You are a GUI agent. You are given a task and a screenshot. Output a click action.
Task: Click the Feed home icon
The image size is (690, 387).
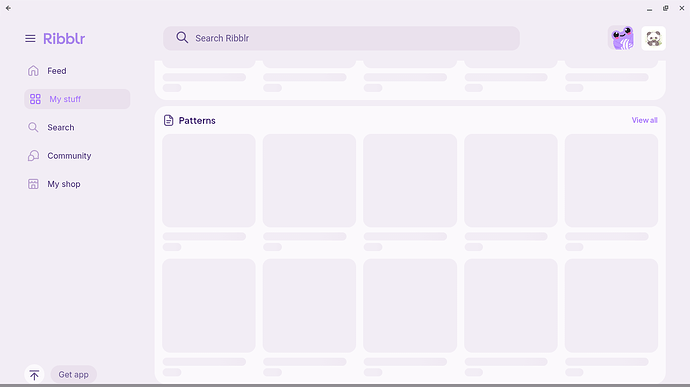point(33,71)
